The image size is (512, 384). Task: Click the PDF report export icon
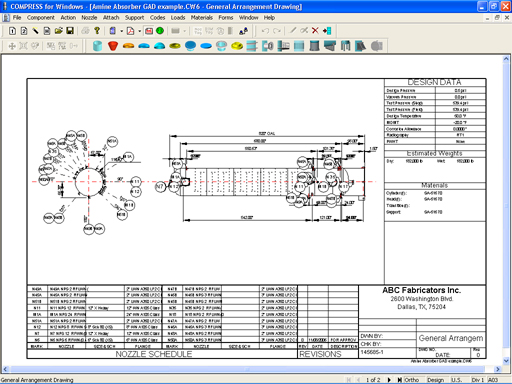(131, 31)
